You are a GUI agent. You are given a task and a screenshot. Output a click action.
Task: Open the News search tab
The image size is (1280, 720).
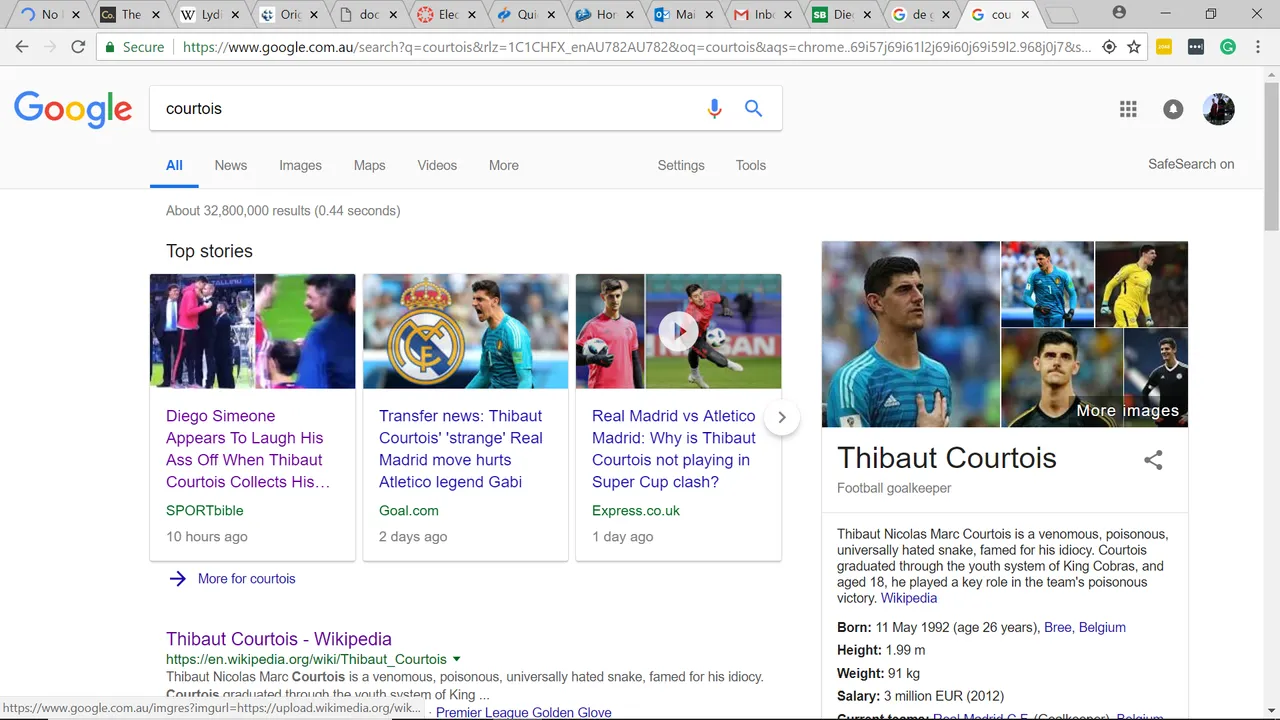tap(230, 165)
